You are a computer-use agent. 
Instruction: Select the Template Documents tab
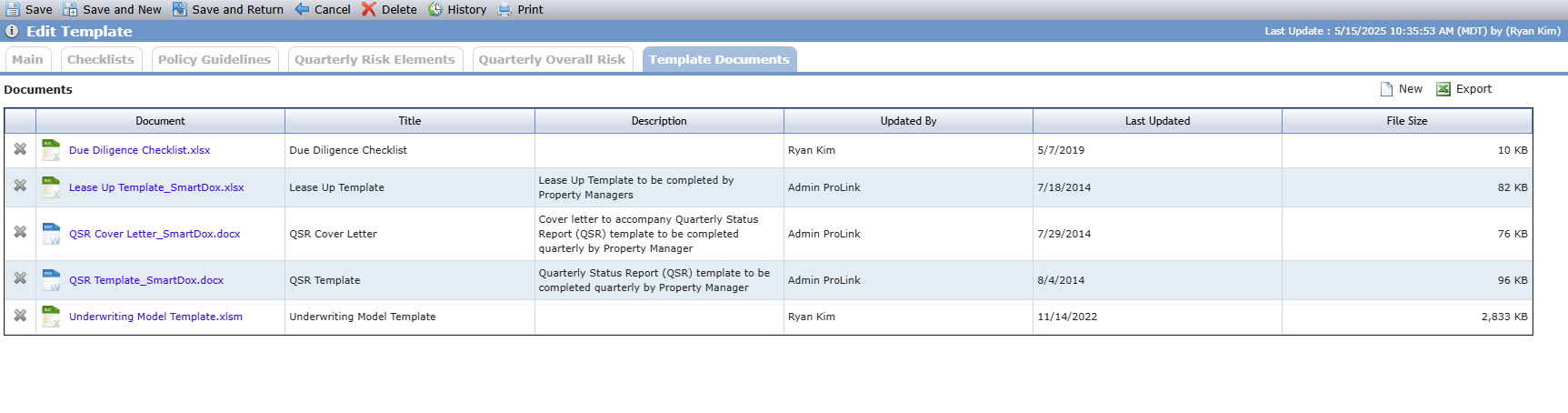719,59
